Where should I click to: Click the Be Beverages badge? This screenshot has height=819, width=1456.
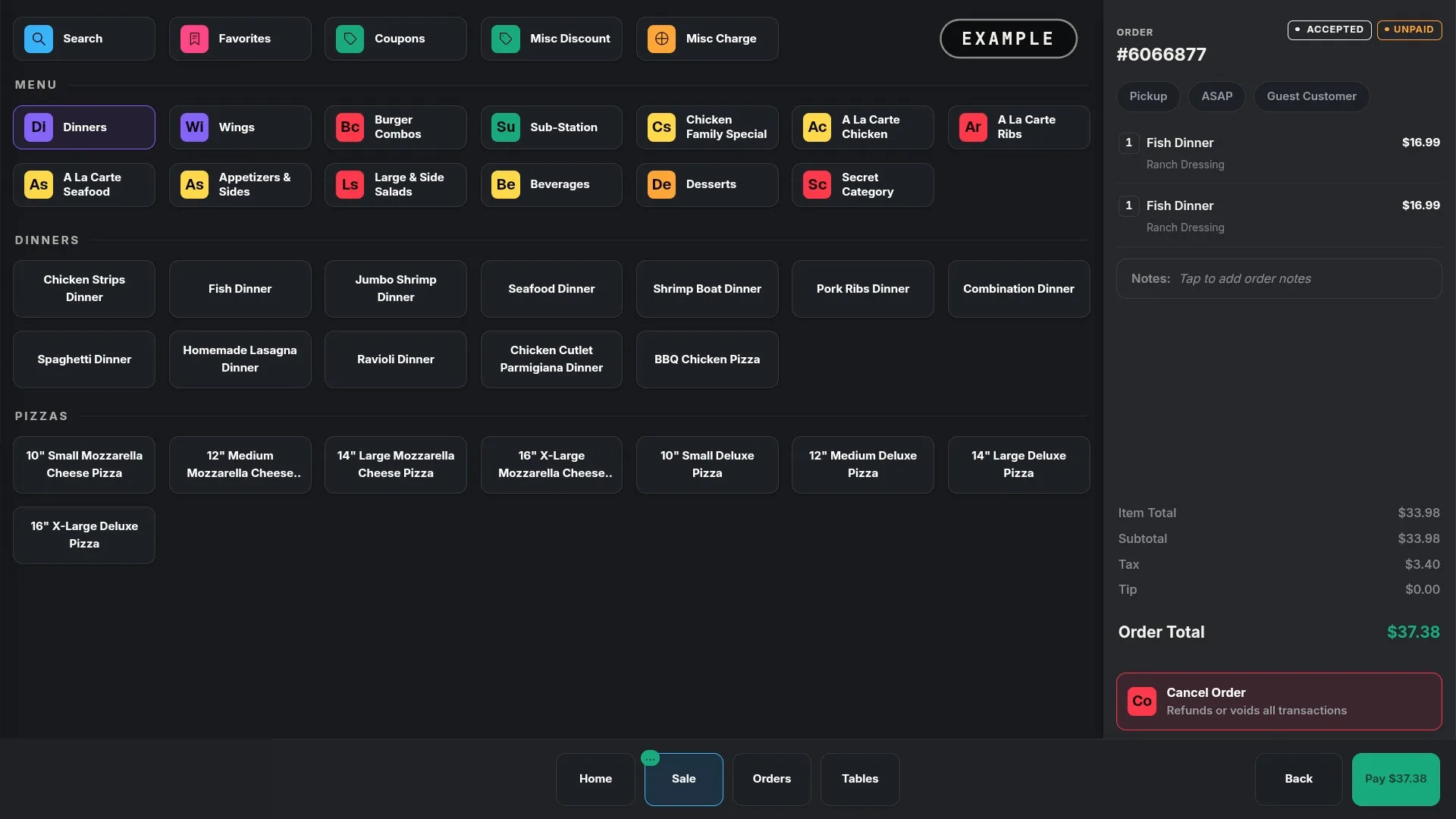pyautogui.click(x=506, y=185)
